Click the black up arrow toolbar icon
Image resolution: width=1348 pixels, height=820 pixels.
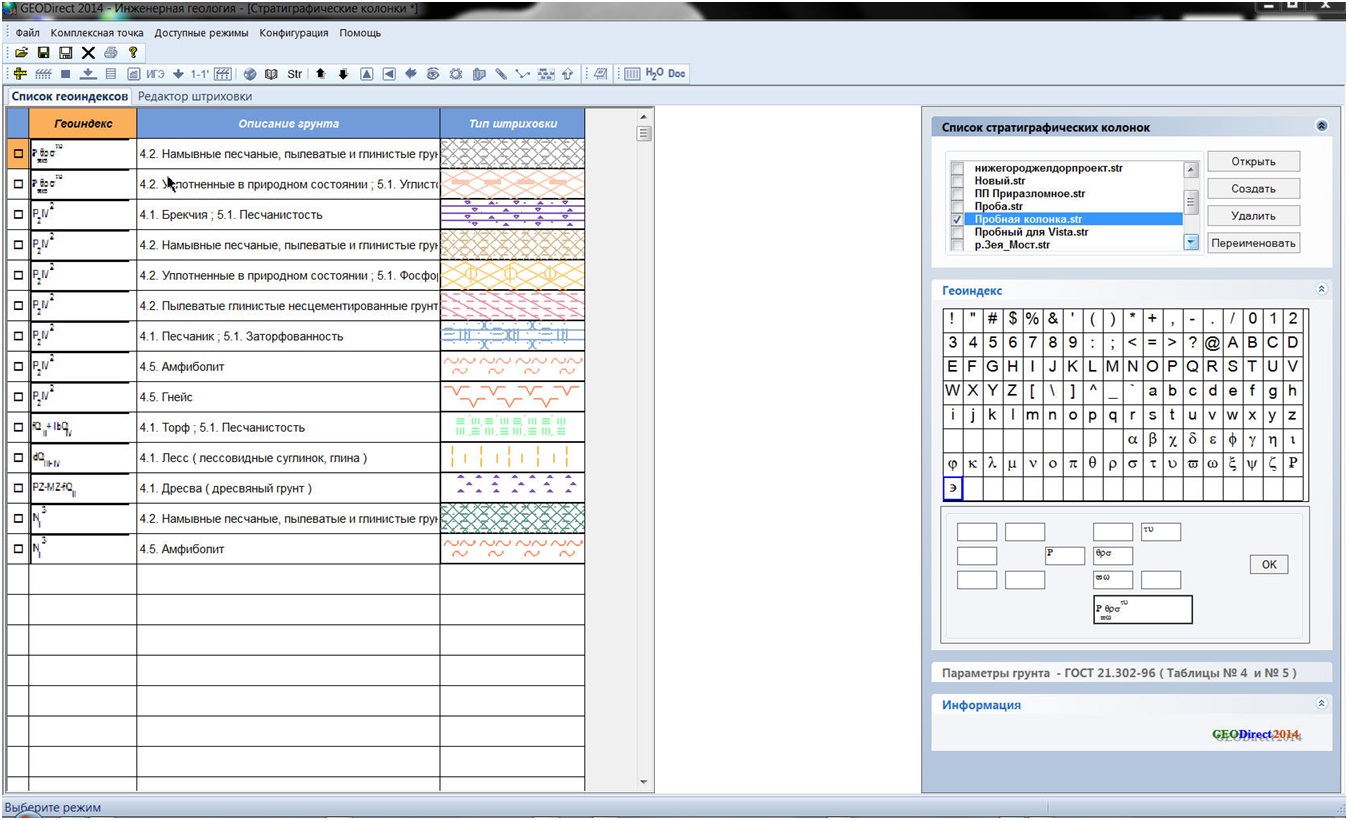coord(321,74)
